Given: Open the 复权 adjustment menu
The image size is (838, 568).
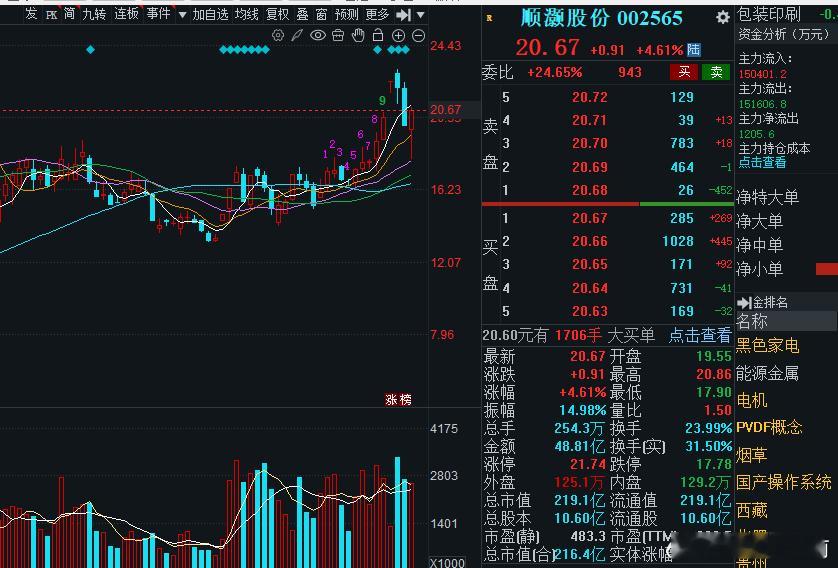Looking at the screenshot, I should 277,14.
